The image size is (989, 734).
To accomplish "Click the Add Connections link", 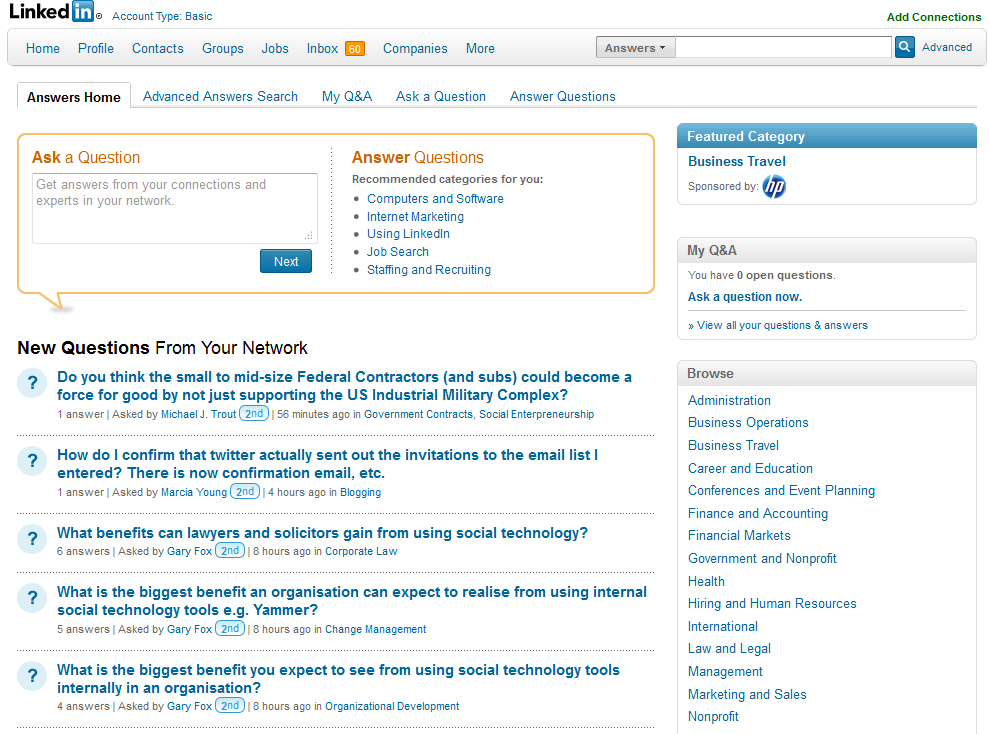I will pyautogui.click(x=933, y=17).
